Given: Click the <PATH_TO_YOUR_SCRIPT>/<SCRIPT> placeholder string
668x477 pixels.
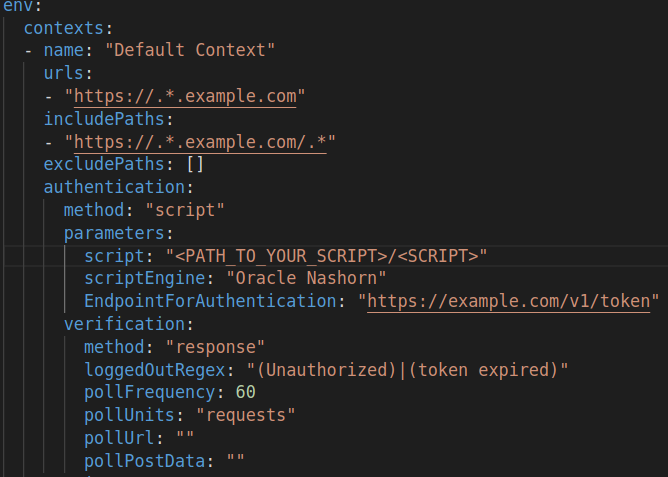Looking at the screenshot, I should pyautogui.click(x=327, y=255).
